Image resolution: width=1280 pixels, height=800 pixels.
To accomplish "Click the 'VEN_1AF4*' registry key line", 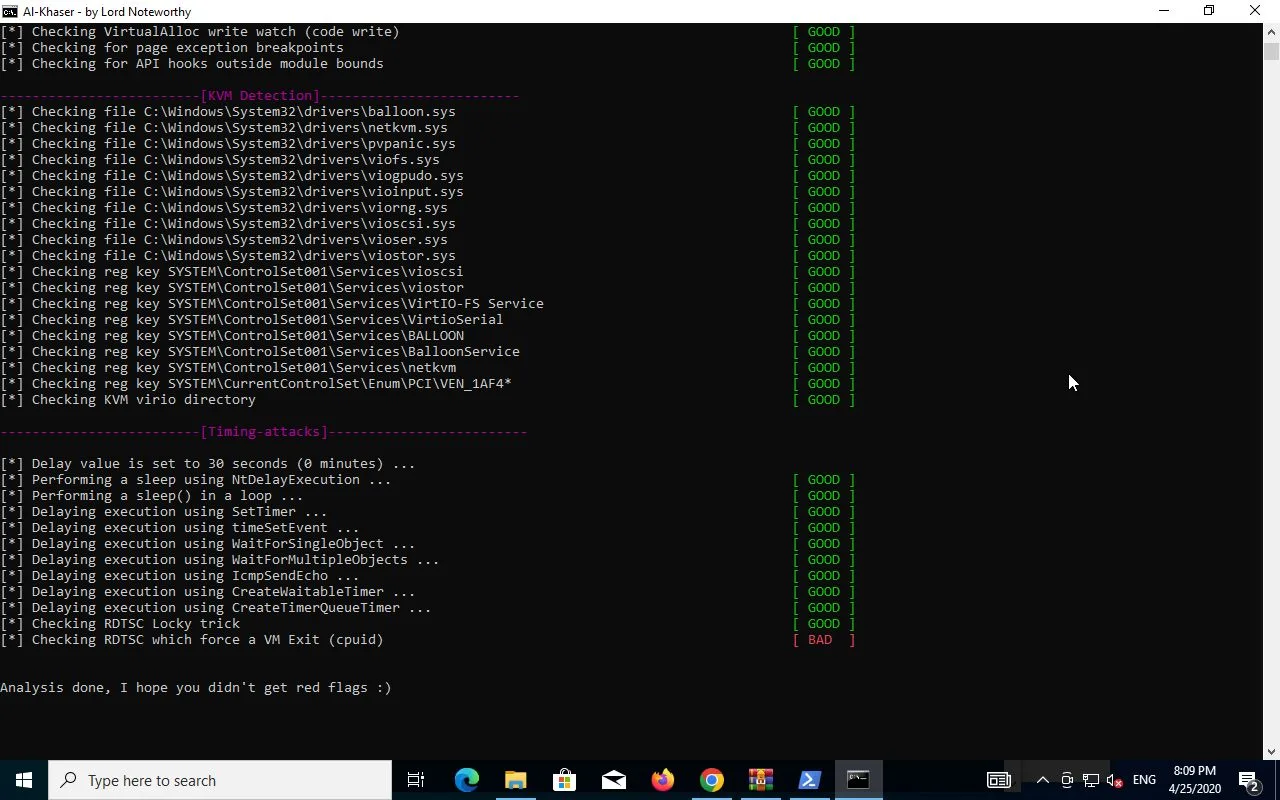I will point(256,384).
